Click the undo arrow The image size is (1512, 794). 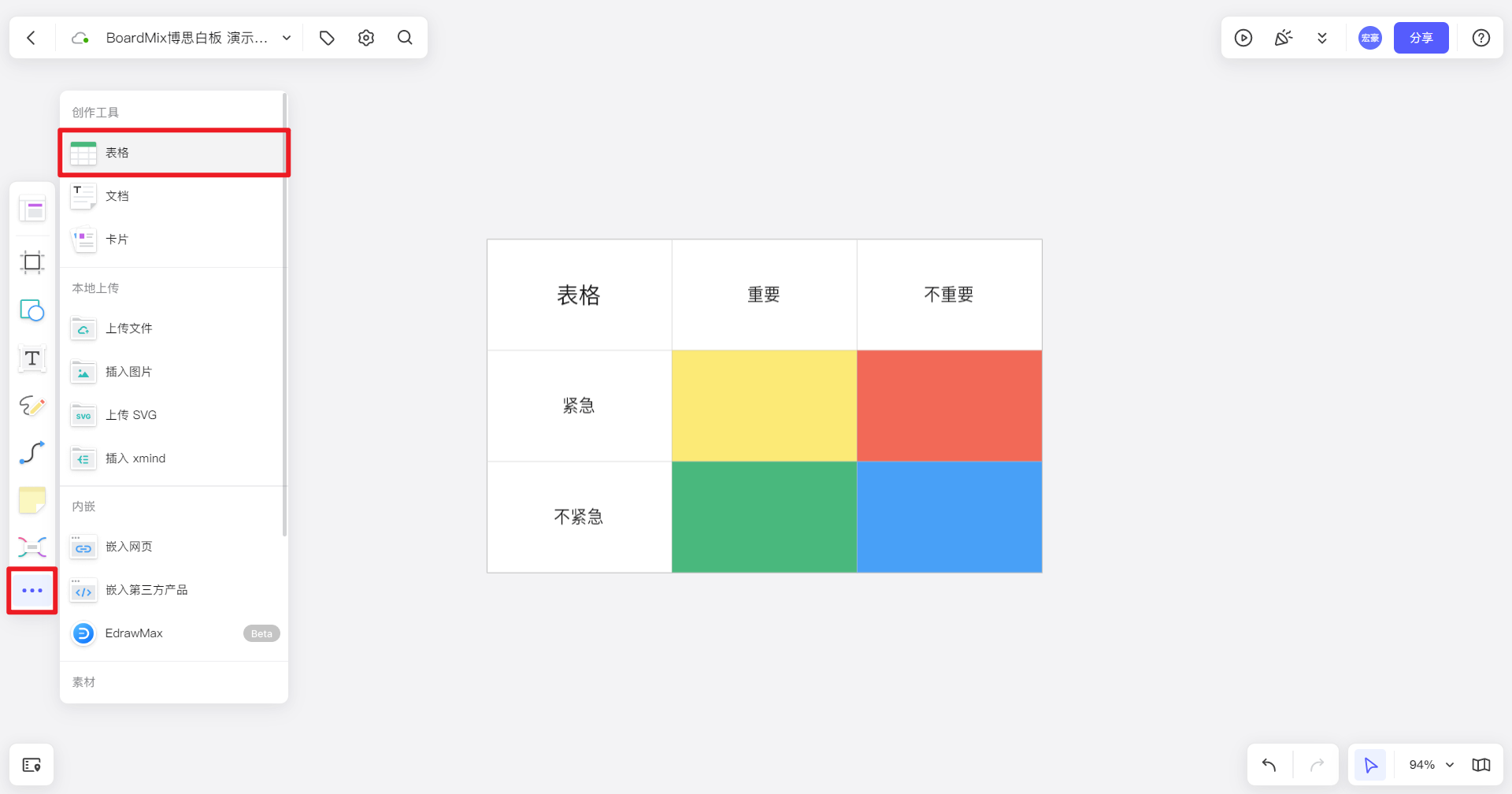(x=1269, y=765)
